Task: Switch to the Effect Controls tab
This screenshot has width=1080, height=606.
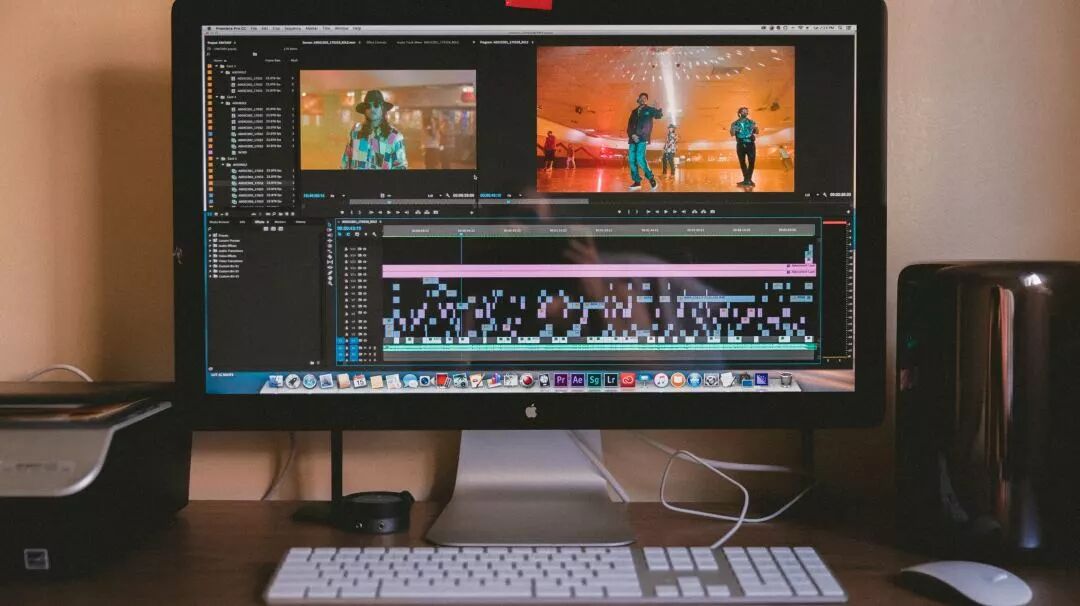Action: pyautogui.click(x=376, y=42)
